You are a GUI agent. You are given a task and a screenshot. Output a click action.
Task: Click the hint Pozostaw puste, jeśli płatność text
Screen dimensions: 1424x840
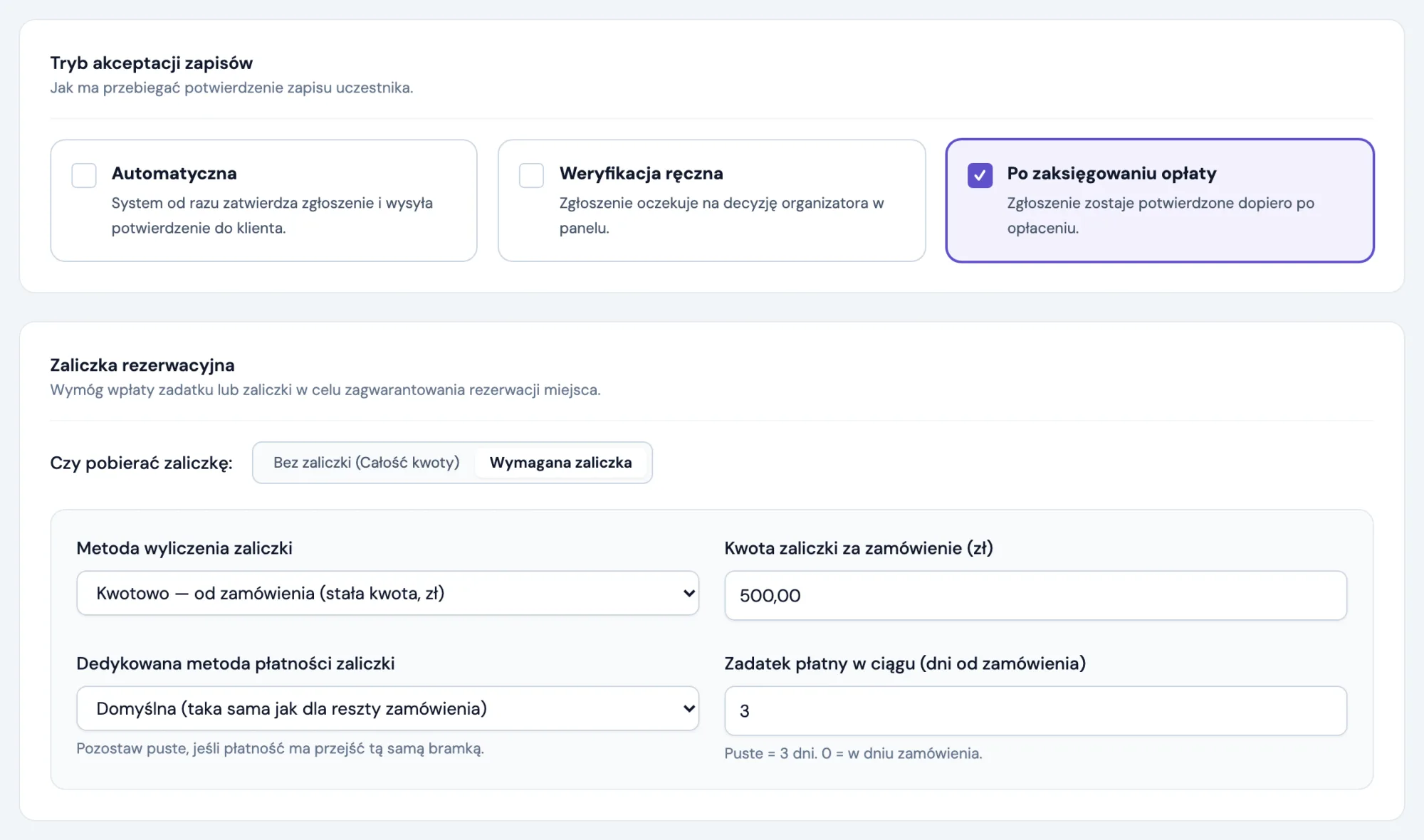[280, 749]
